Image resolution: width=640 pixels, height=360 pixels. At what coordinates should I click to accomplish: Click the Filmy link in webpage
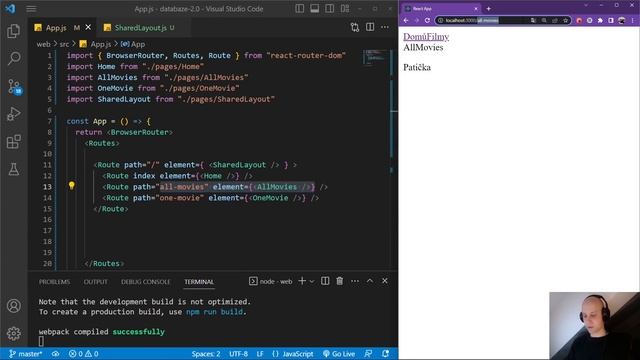[438, 37]
